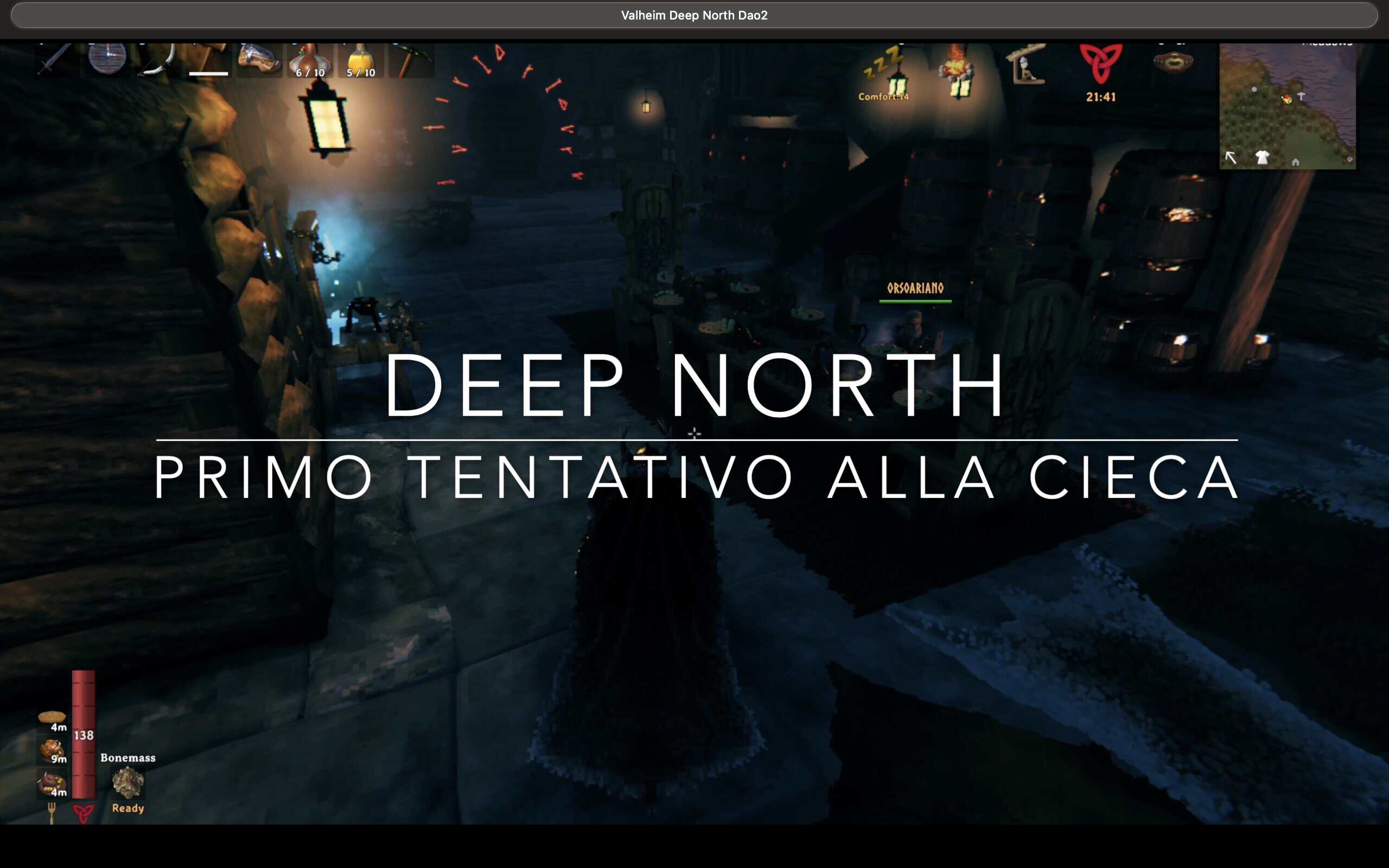Image resolution: width=1389 pixels, height=868 pixels.
Task: Select the fifth hotbar slot with the armored item
Action: pyautogui.click(x=259, y=59)
